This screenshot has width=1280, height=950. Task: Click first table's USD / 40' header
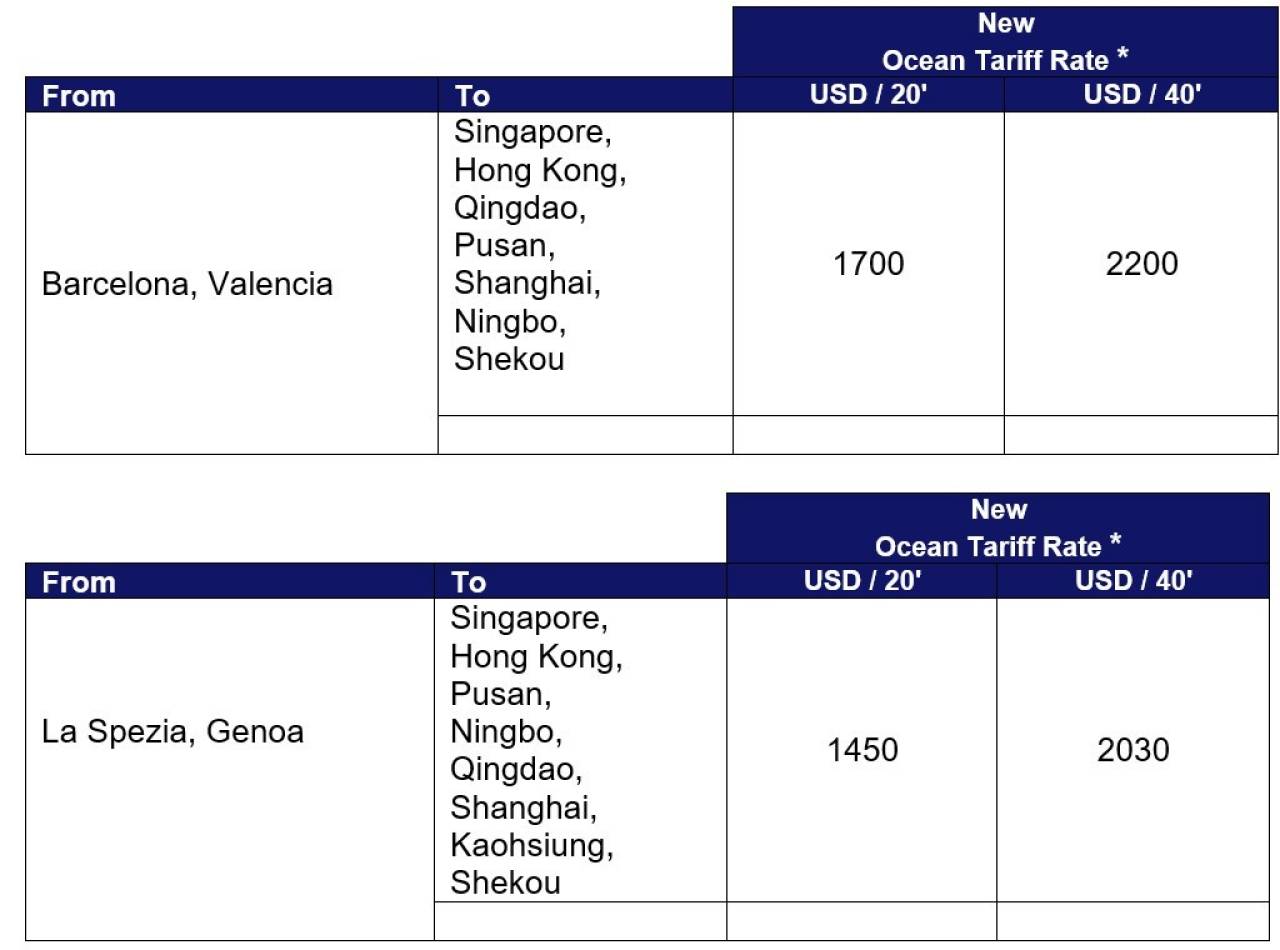pos(1141,95)
